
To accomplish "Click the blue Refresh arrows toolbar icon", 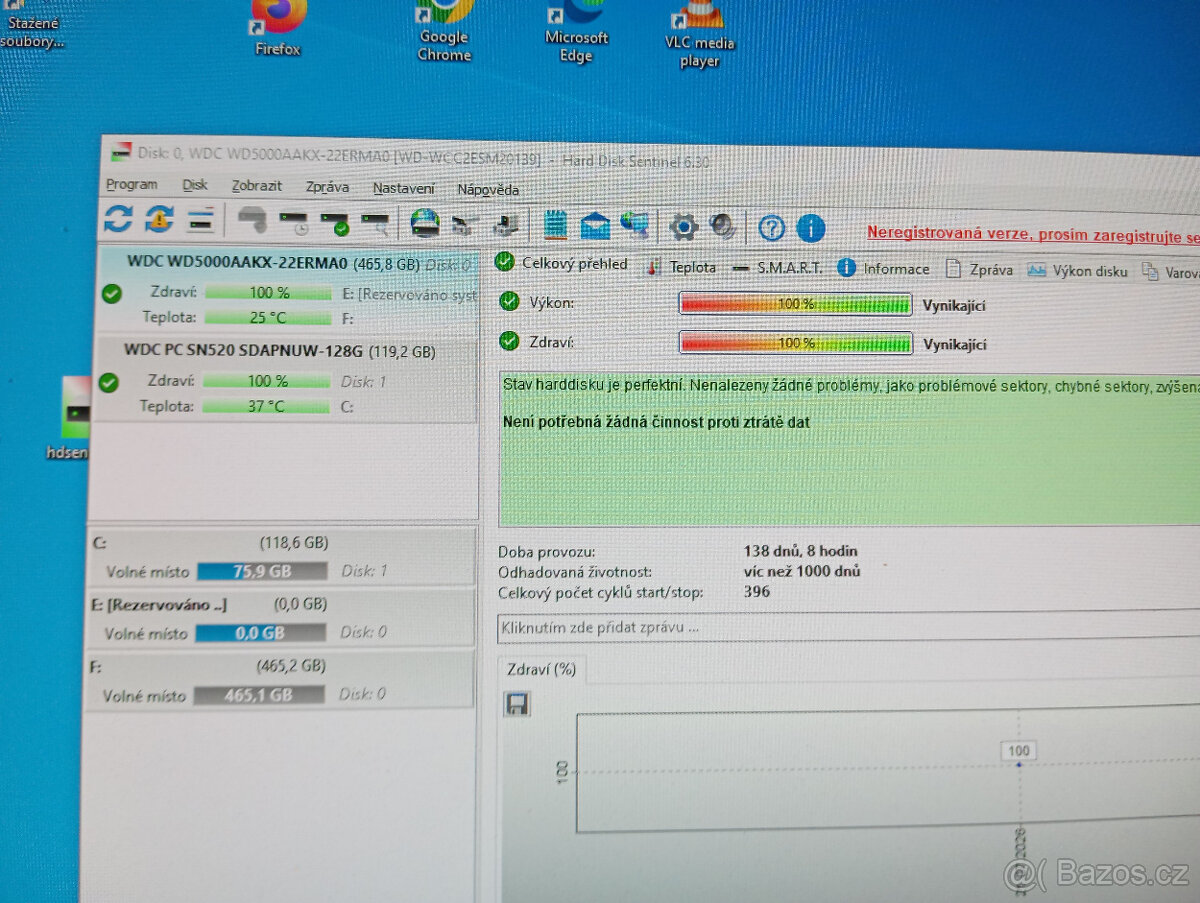I will pos(118,218).
